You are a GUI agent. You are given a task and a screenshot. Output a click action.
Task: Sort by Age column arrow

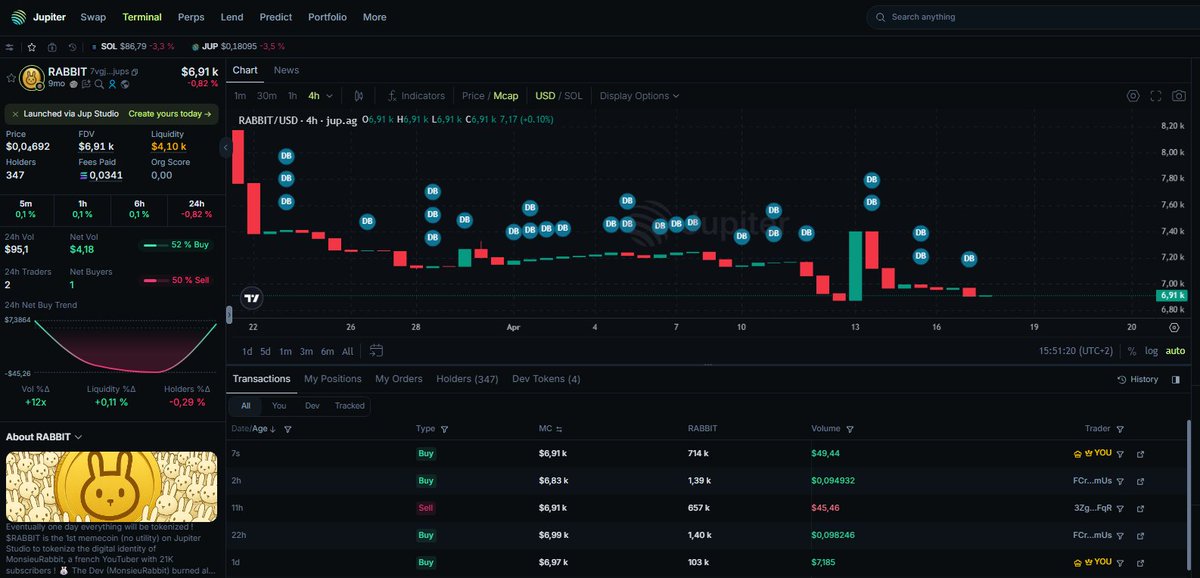coord(274,429)
